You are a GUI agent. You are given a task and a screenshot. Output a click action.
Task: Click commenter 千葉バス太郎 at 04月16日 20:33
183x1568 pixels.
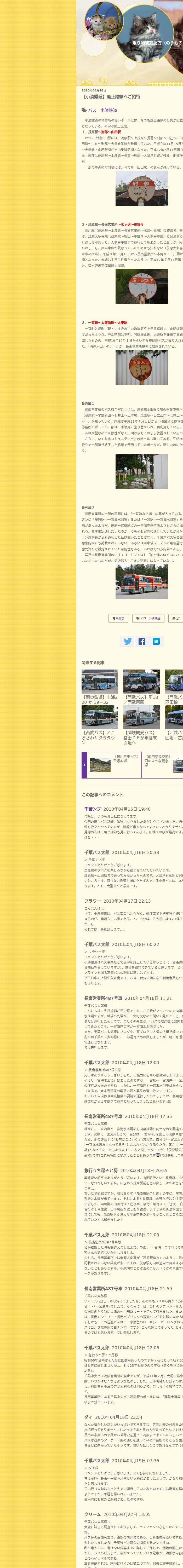click(x=97, y=853)
